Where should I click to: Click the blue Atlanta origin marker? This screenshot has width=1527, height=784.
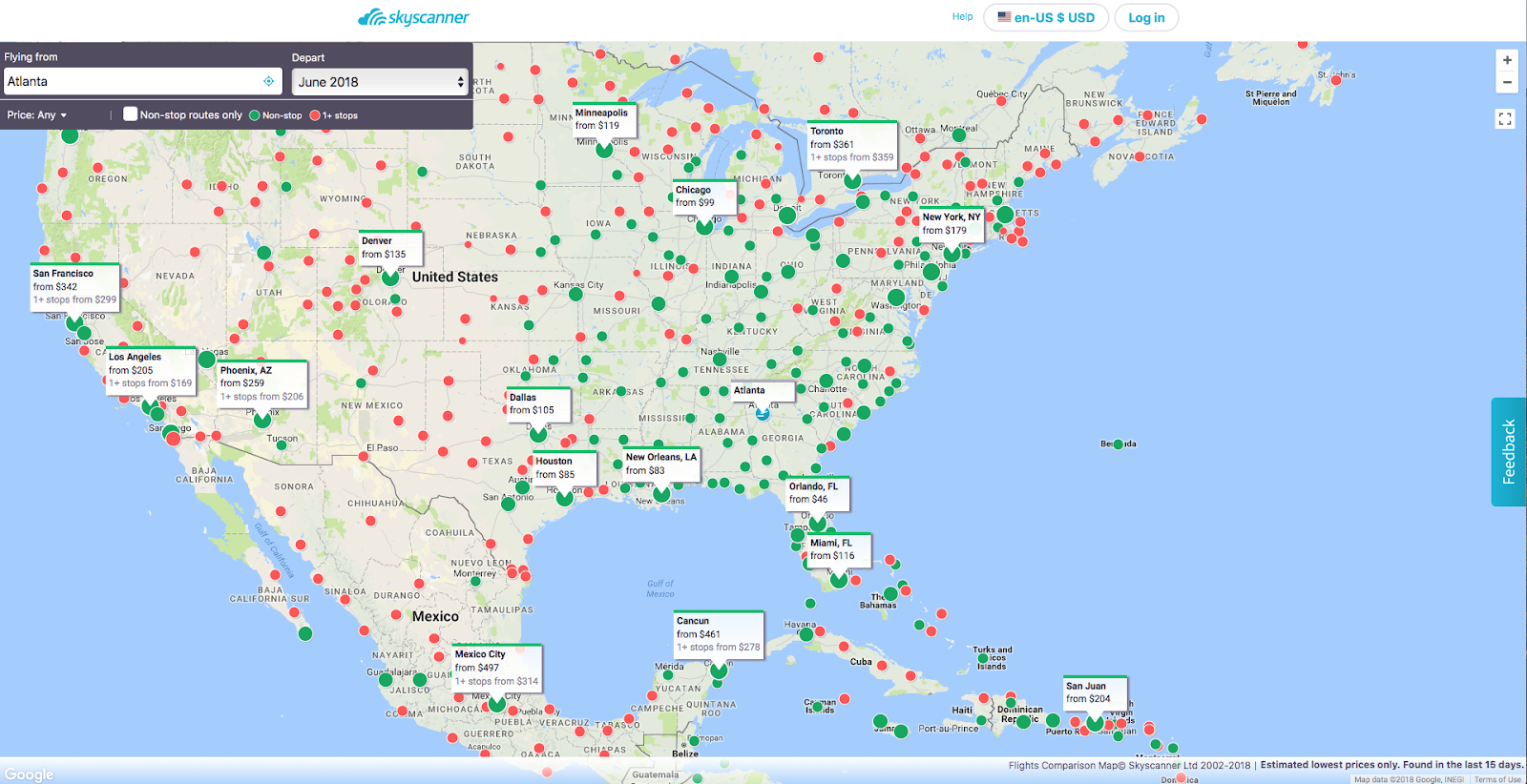[763, 413]
